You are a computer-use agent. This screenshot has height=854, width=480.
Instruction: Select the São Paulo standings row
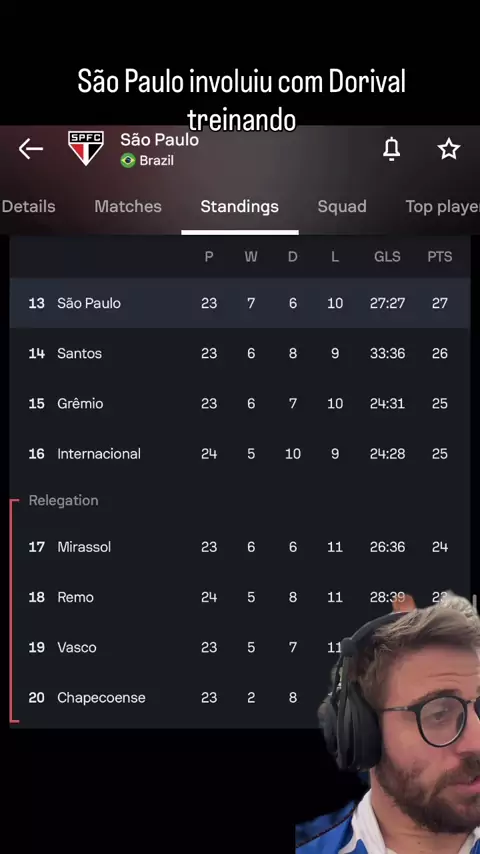[240, 303]
